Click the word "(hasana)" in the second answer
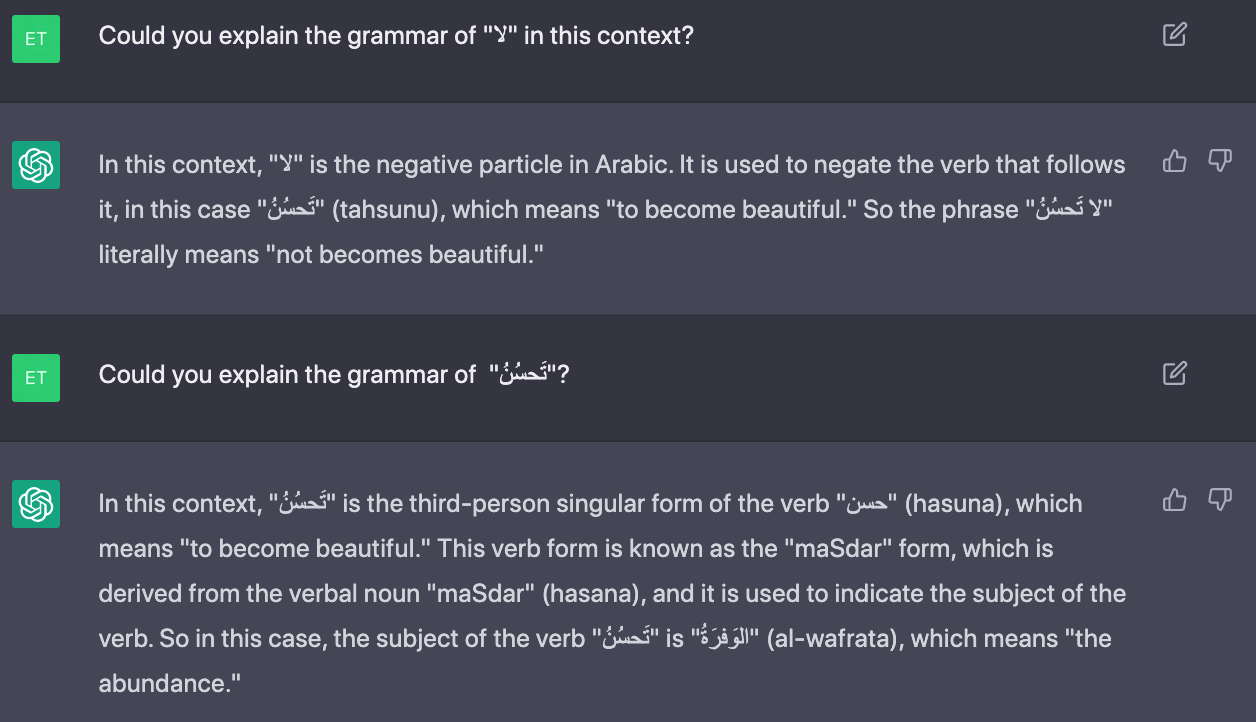Image resolution: width=1256 pixels, height=722 pixels. click(592, 594)
